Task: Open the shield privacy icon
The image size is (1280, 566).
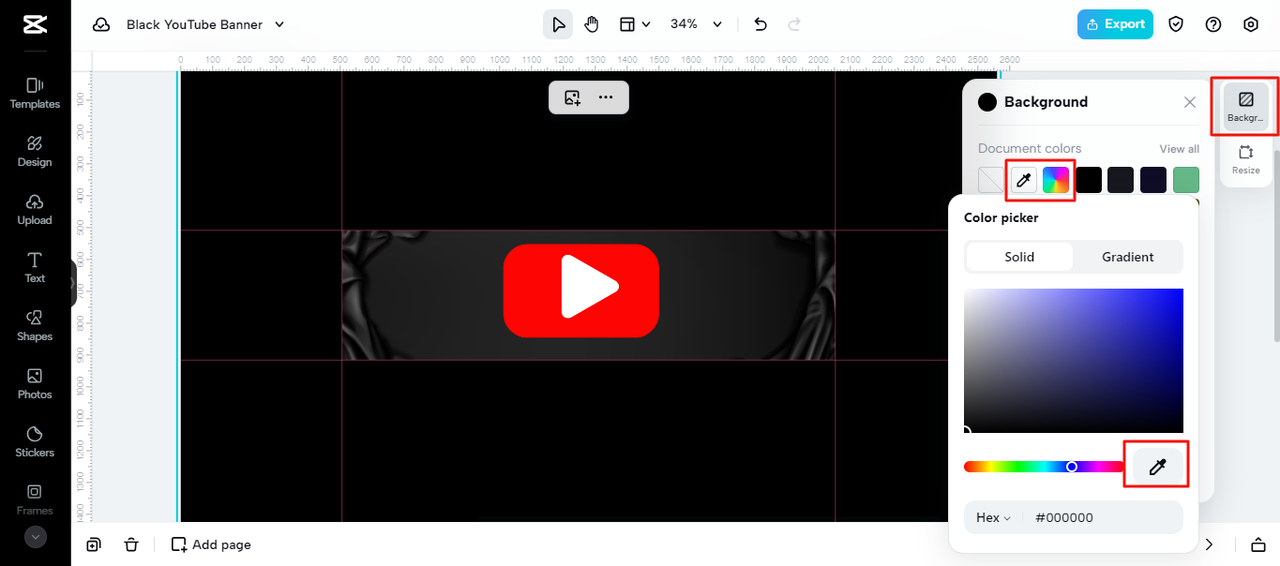Action: 1176,25
